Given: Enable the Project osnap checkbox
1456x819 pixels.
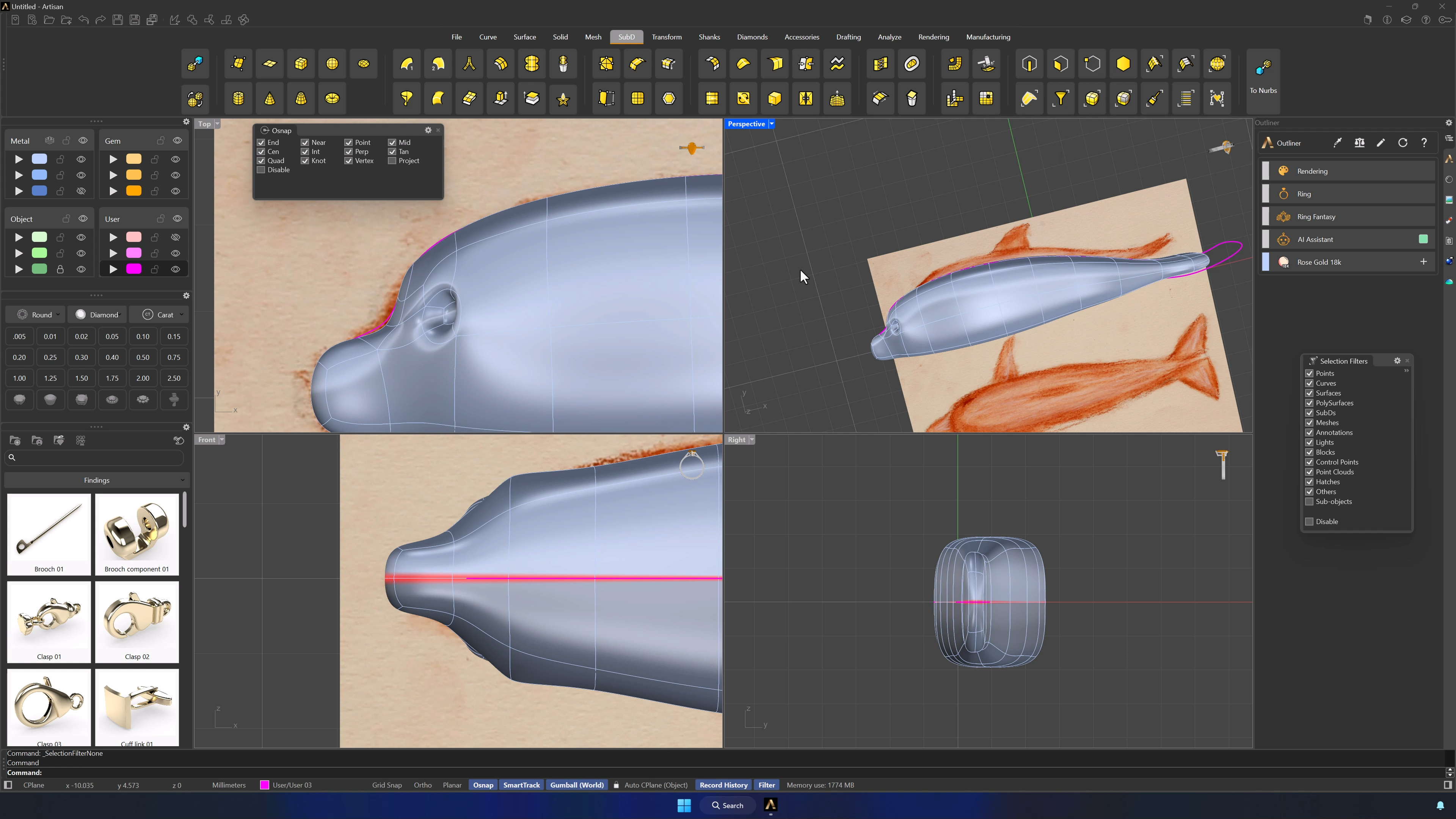Looking at the screenshot, I should point(392,161).
